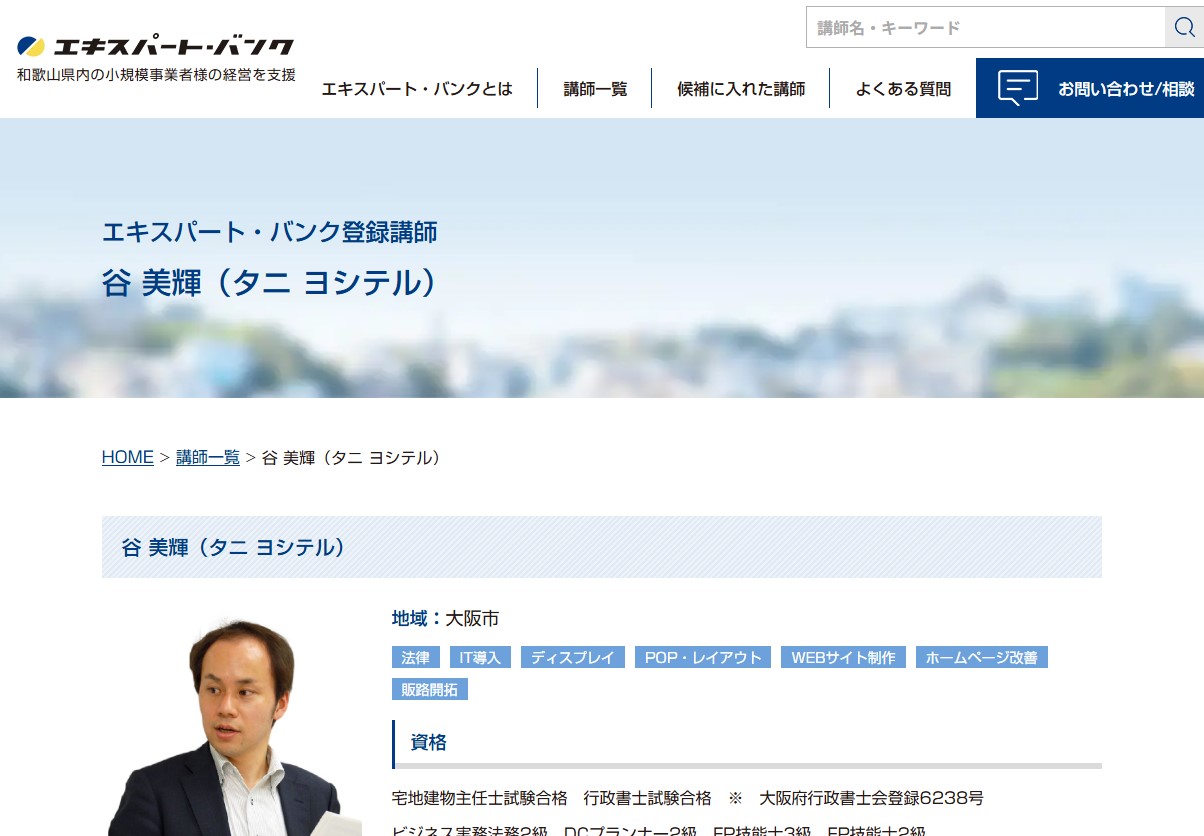This screenshot has width=1204, height=836.
Task: Click the 宅地建物主任士試験合格 qualification text
Action: (480, 798)
